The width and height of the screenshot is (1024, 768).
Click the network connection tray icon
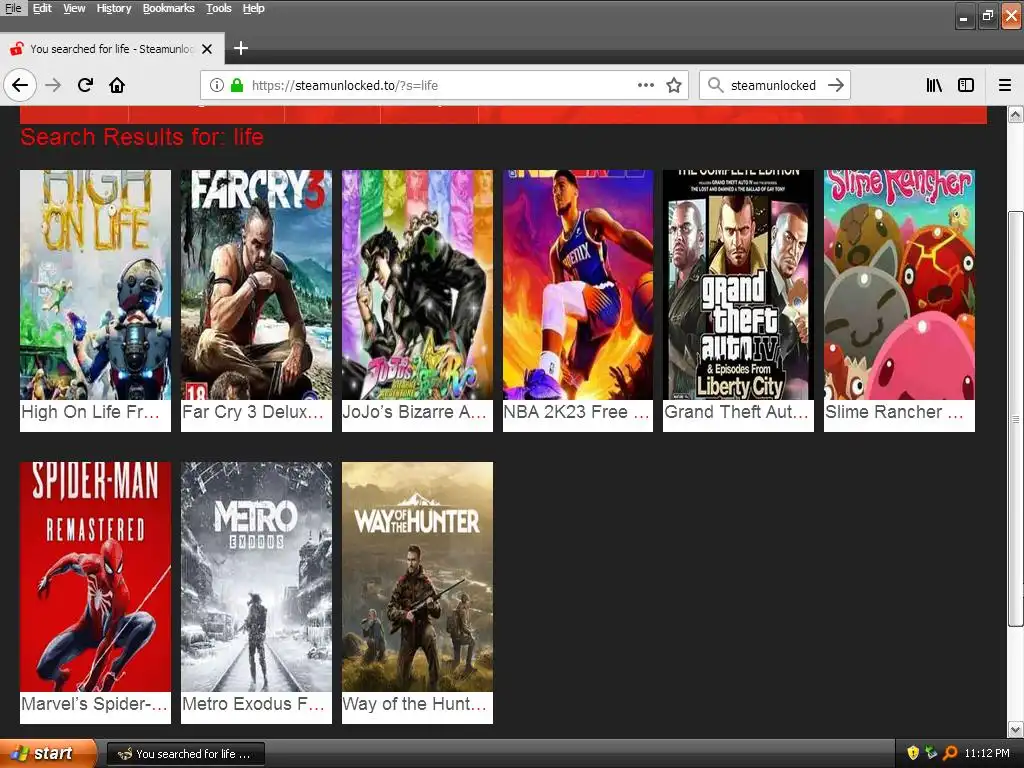tap(931, 753)
